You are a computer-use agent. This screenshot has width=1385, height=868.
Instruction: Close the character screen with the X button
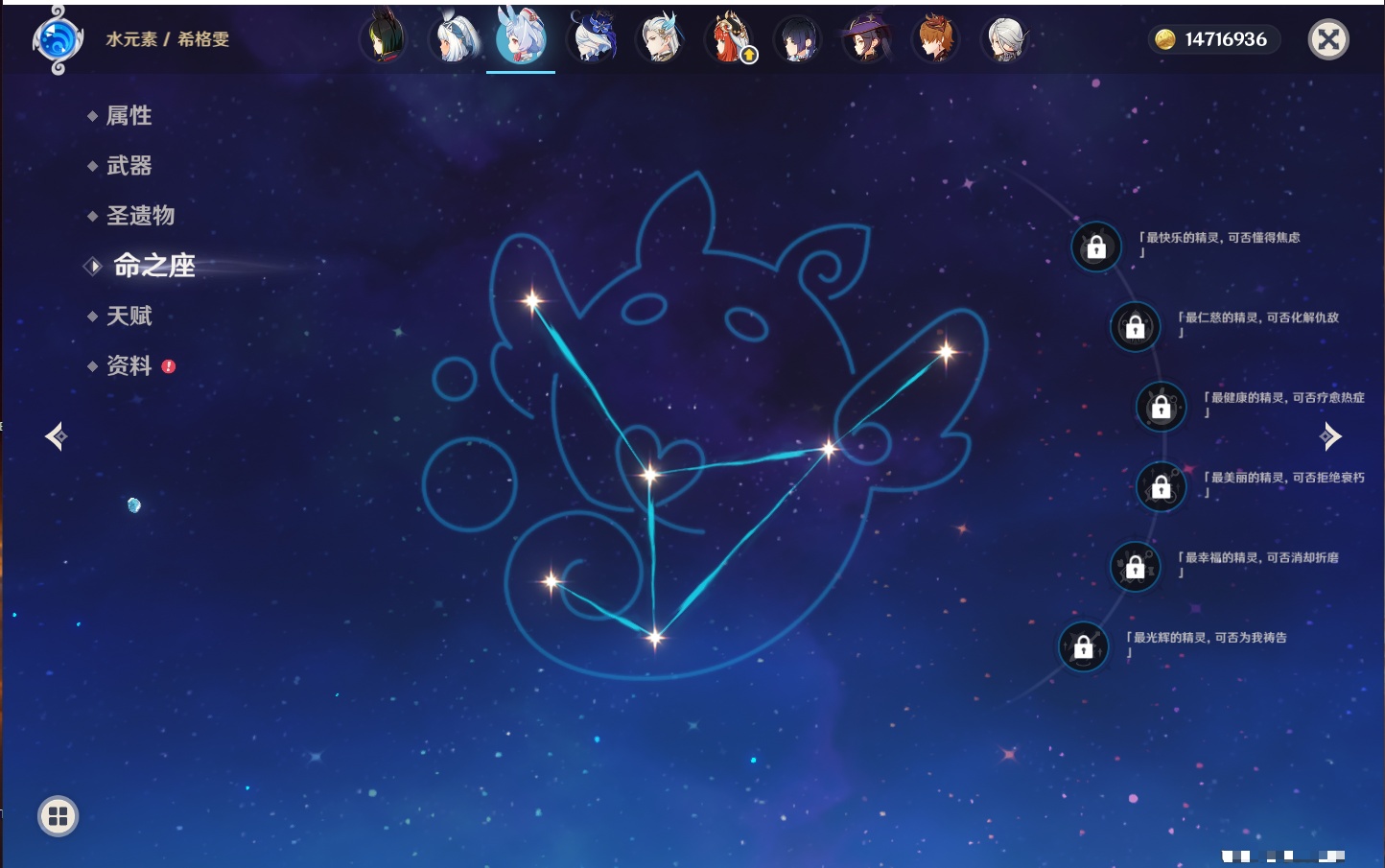tap(1328, 39)
